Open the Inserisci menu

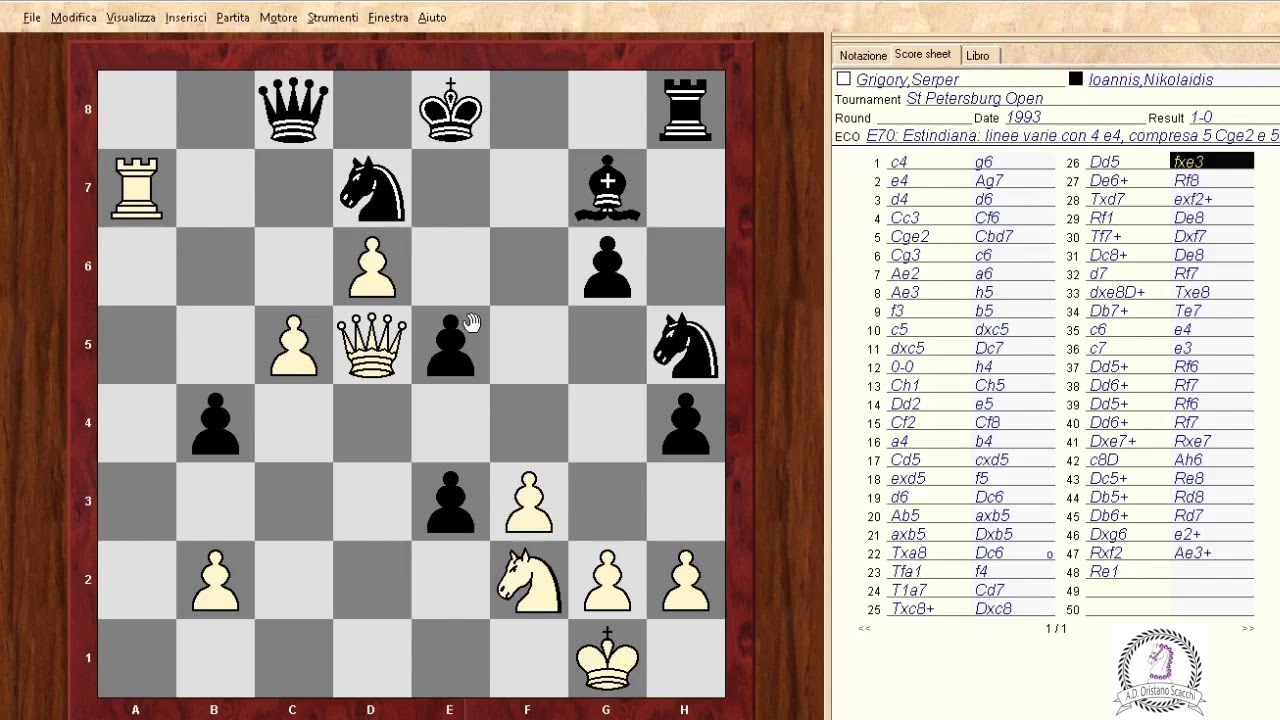point(186,17)
